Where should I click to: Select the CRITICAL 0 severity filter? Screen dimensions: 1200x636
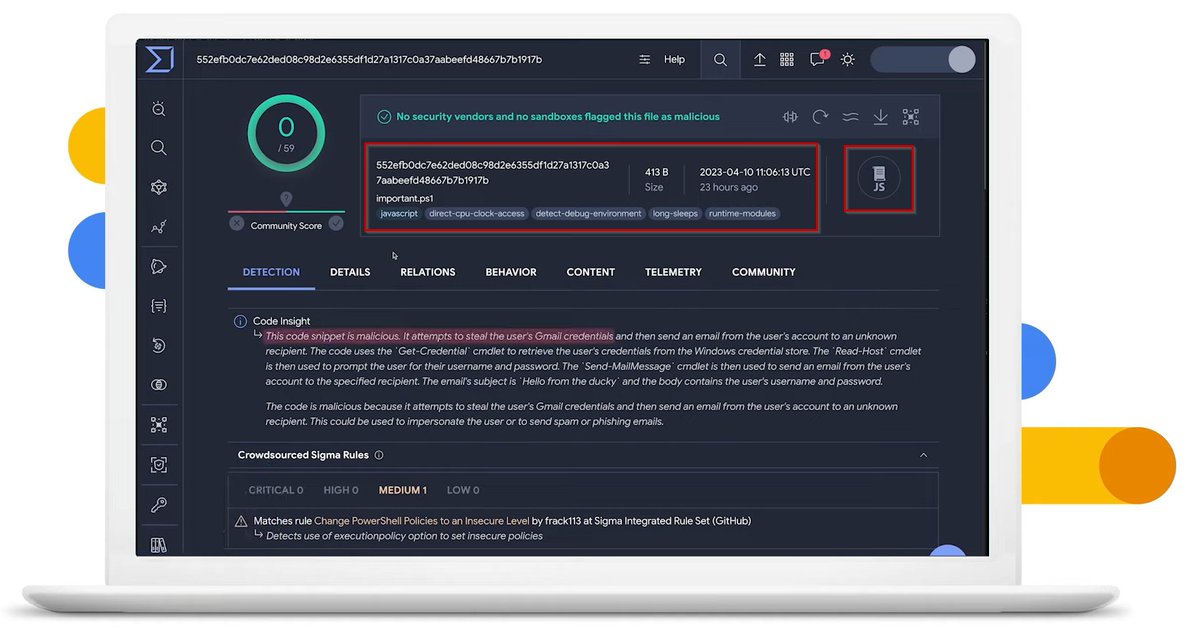point(276,491)
